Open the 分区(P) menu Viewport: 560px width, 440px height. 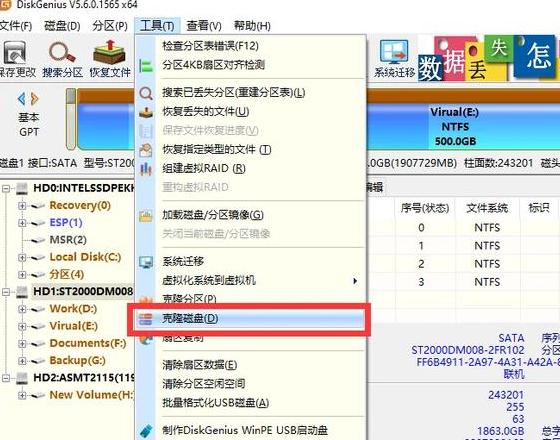(110, 26)
